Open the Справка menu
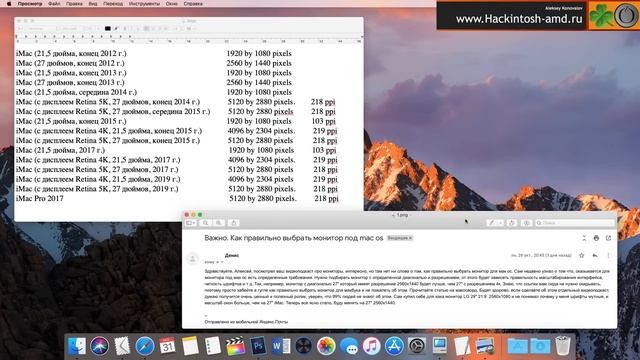Screen dimensions: 640x360 tap(193, 4)
